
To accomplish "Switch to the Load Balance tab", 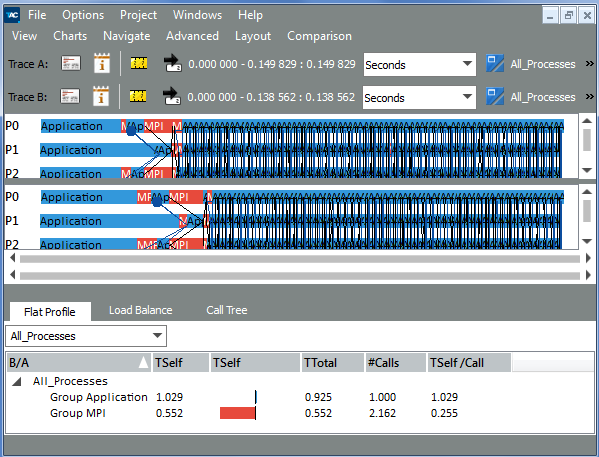I will coord(141,310).
